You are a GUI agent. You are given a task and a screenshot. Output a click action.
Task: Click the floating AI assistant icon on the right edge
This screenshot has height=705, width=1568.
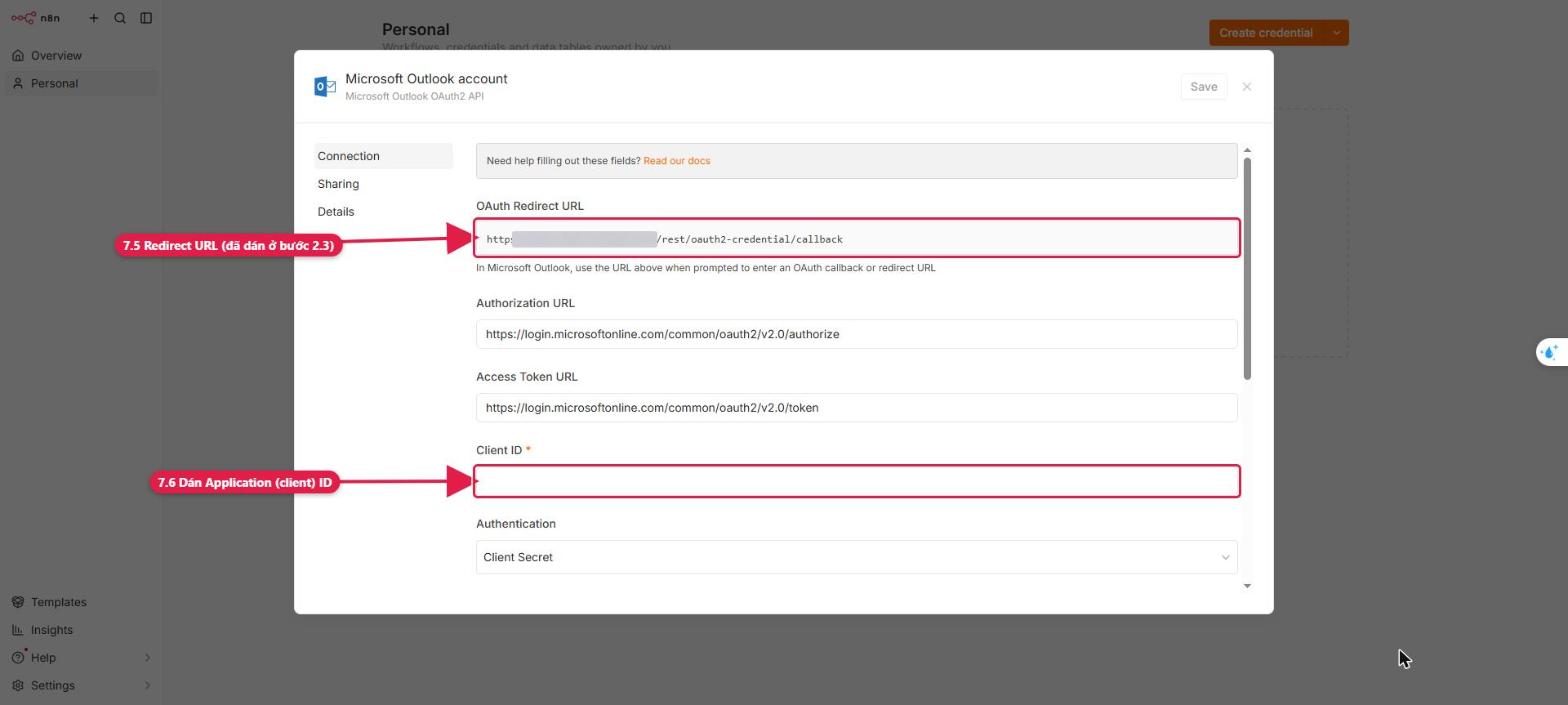pyautogui.click(x=1550, y=352)
